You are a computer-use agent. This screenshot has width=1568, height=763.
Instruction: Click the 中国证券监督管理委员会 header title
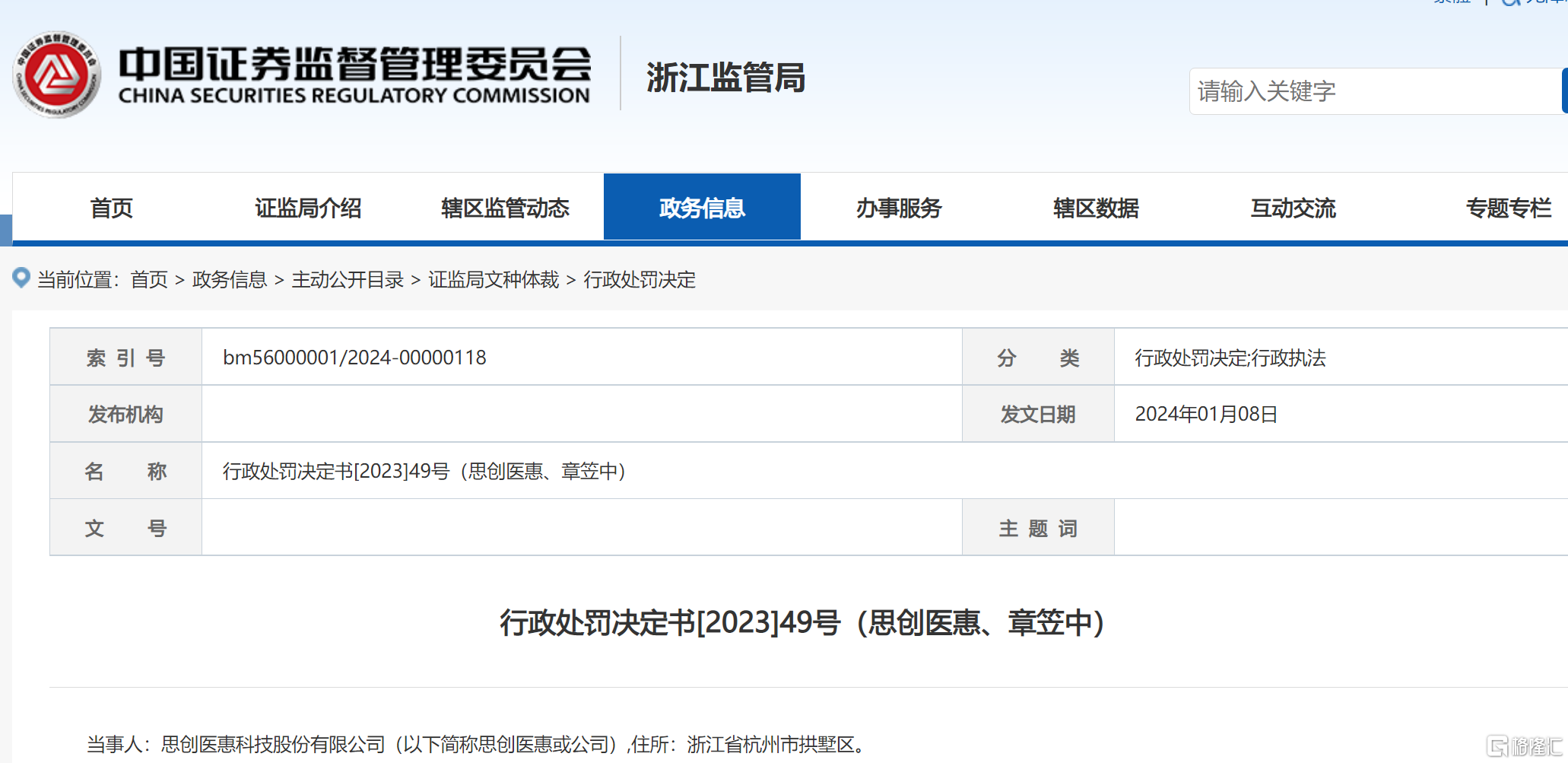coord(354,64)
